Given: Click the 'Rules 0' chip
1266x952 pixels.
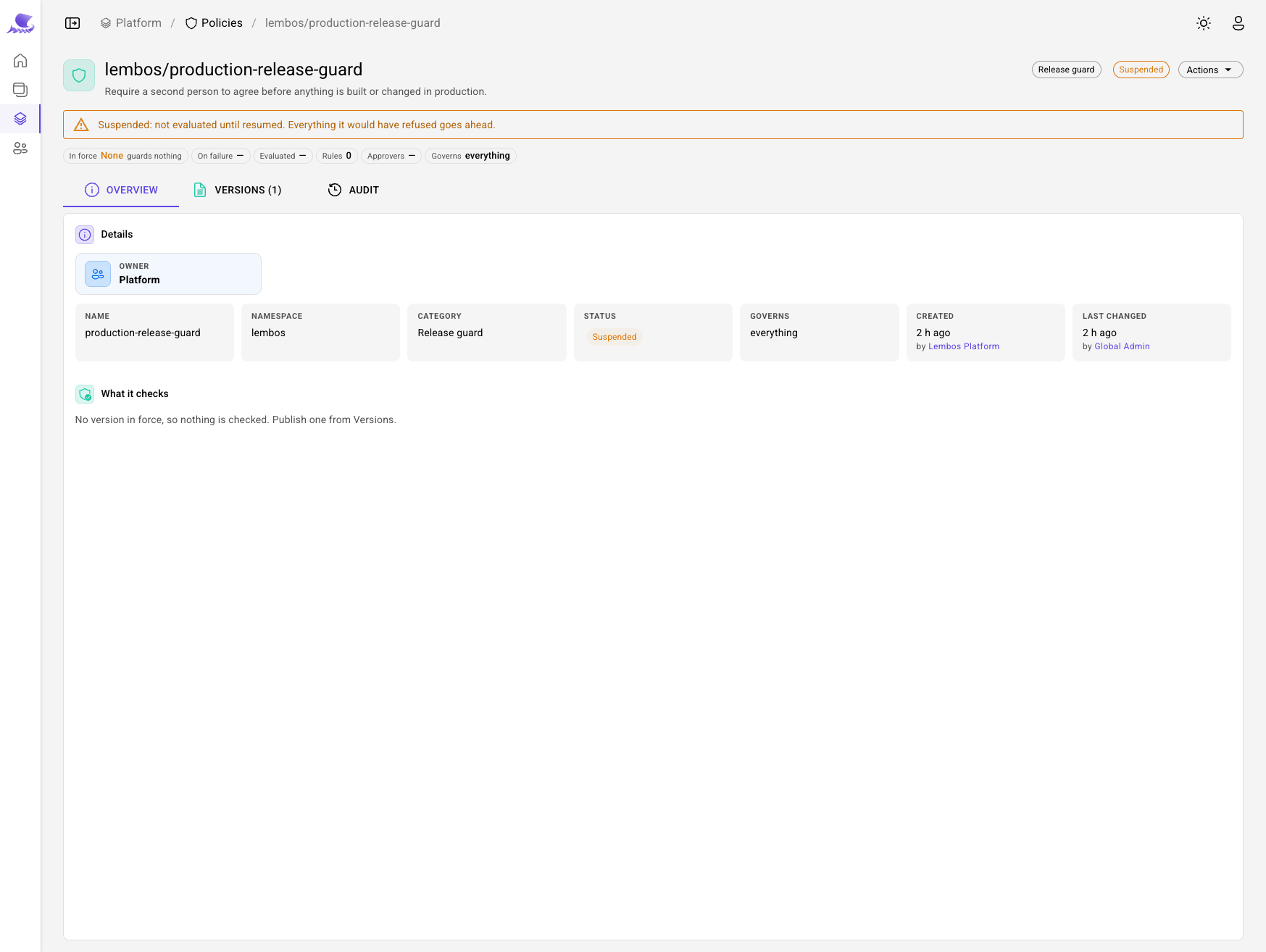Looking at the screenshot, I should pyautogui.click(x=337, y=156).
